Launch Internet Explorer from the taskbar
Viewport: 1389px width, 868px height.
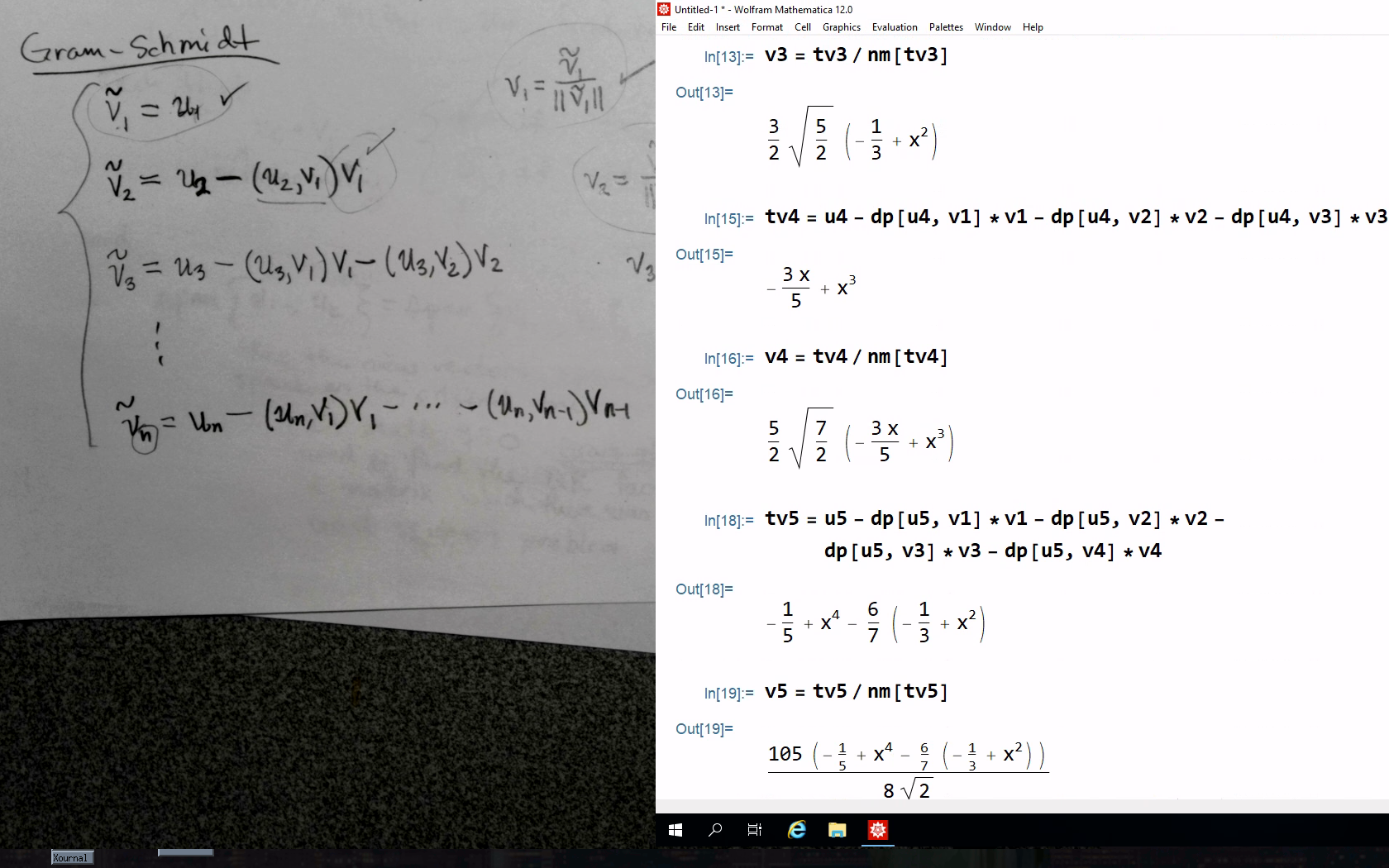795,830
